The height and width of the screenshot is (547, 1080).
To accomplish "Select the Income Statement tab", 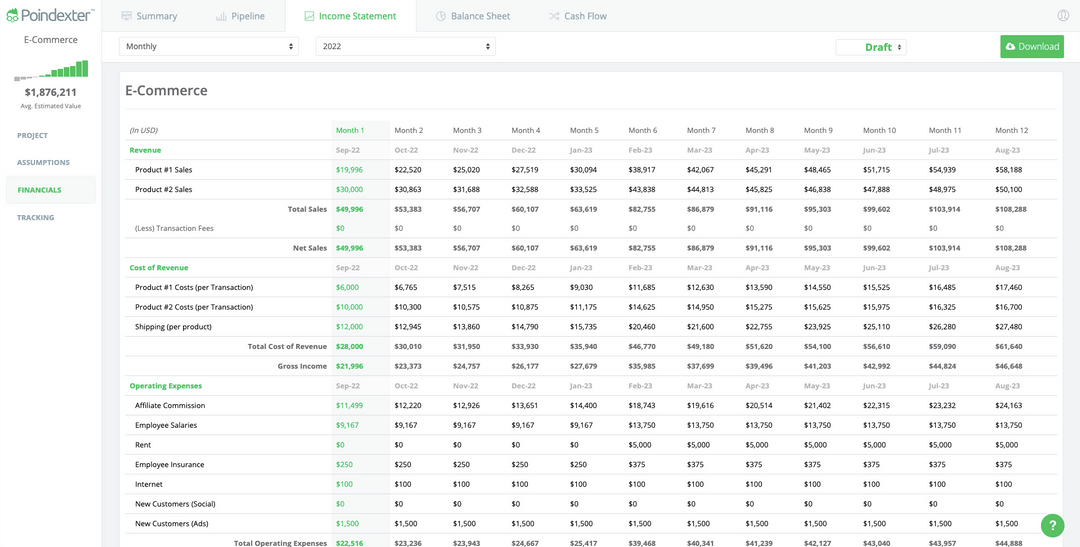I will pos(351,16).
